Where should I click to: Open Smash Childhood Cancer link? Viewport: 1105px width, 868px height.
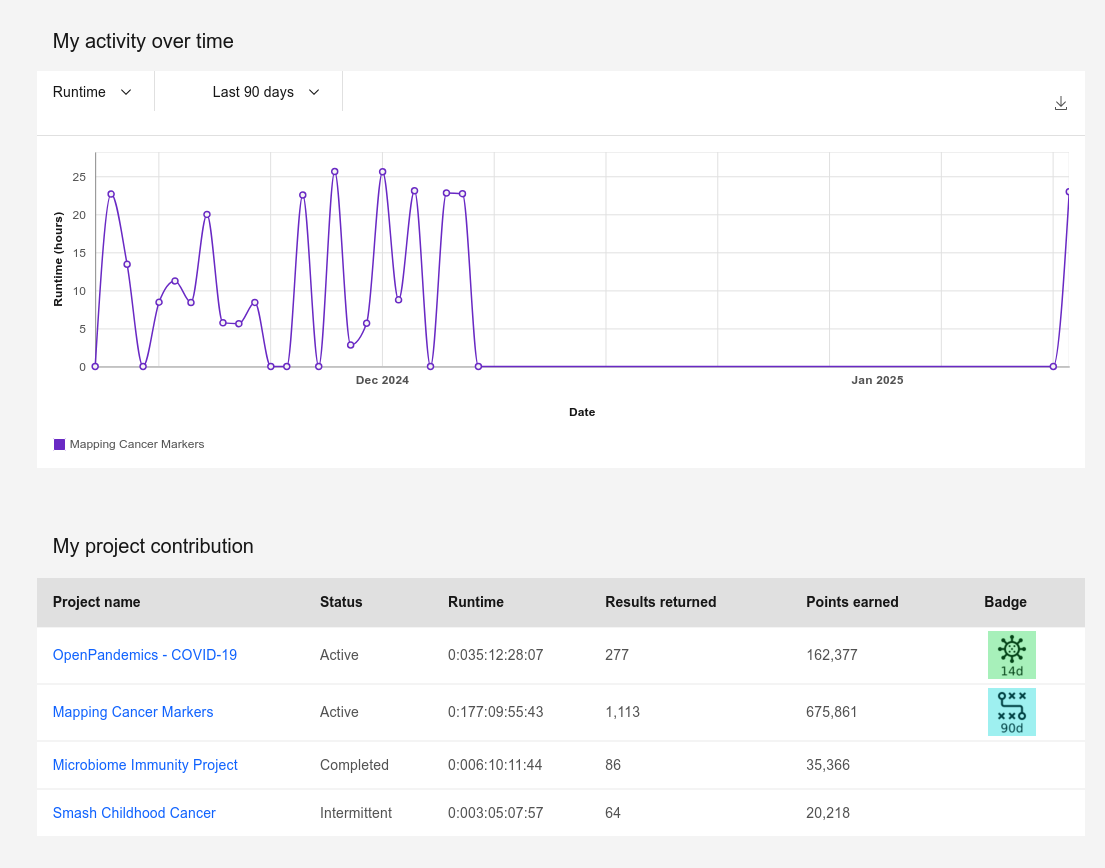point(134,813)
